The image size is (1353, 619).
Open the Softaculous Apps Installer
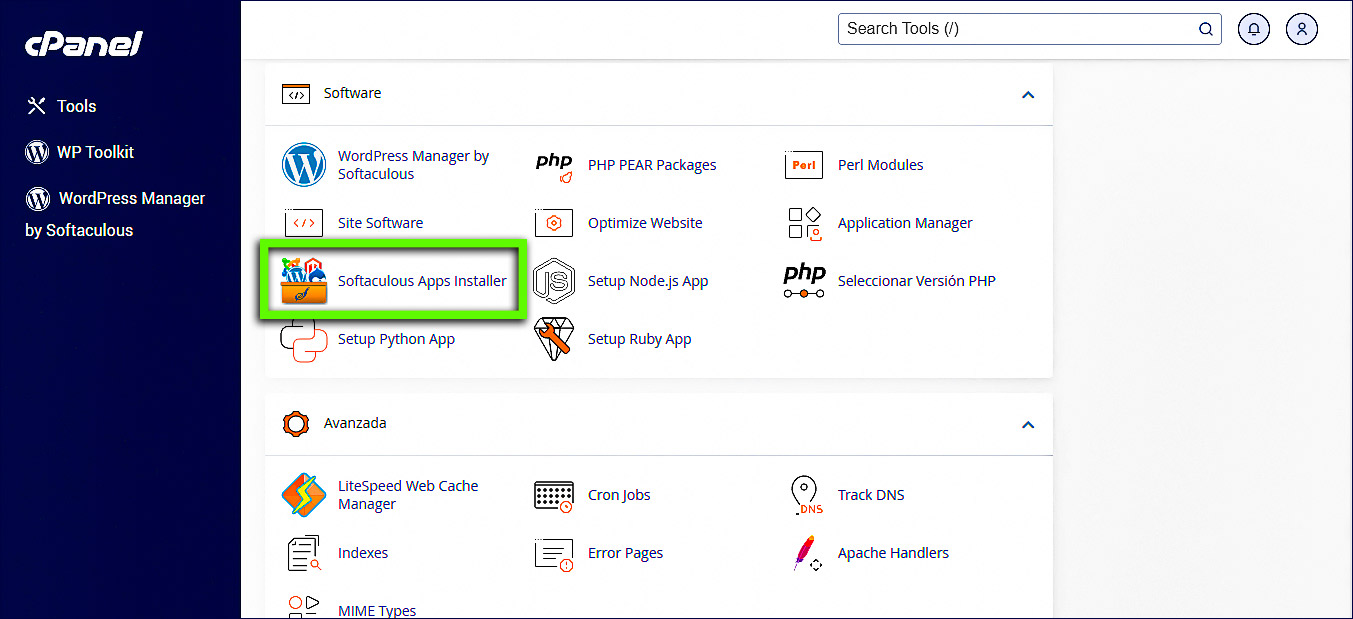422,281
